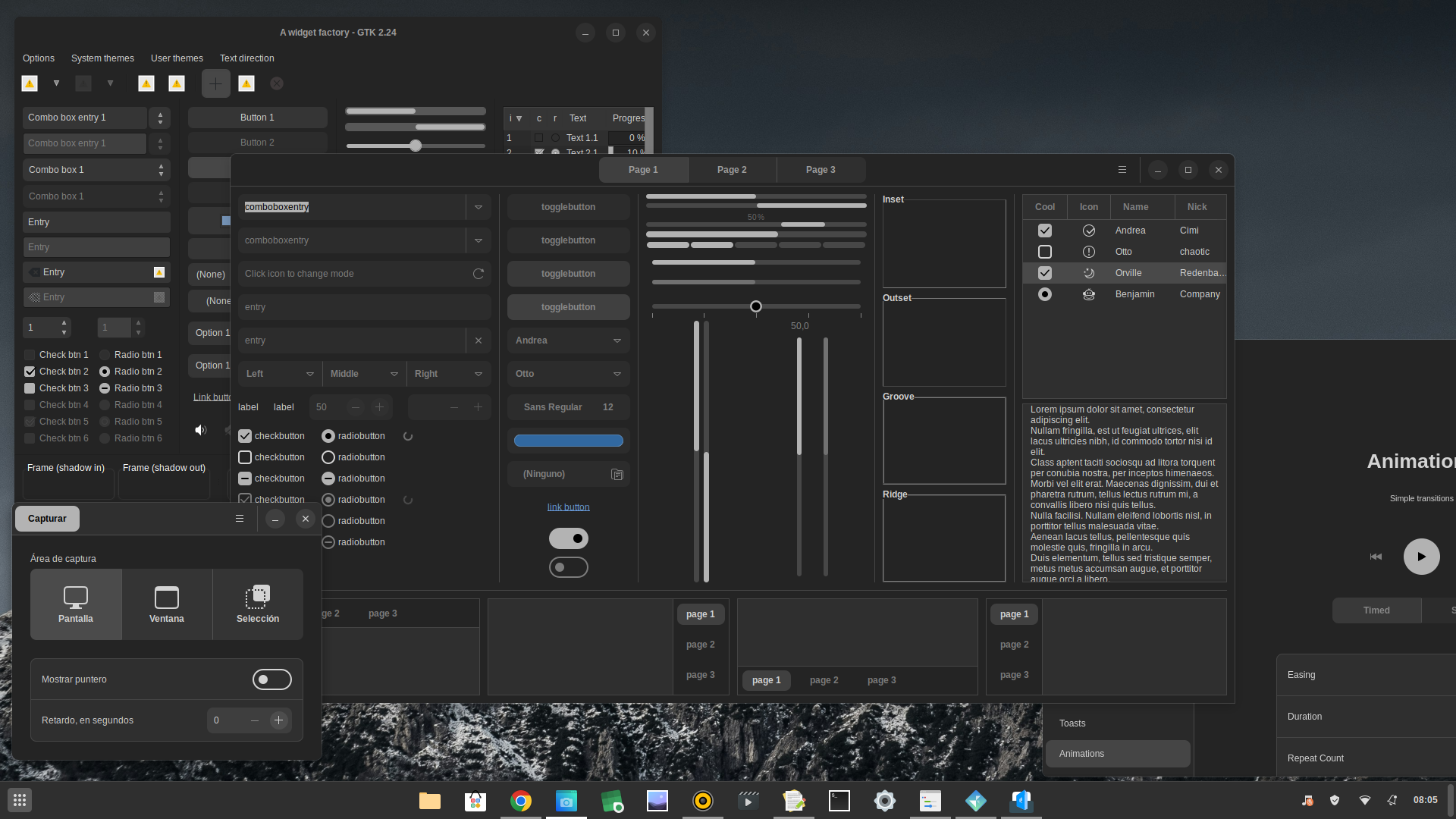Turn off the enabled switch below link button
1456x819 pixels.
click(569, 538)
